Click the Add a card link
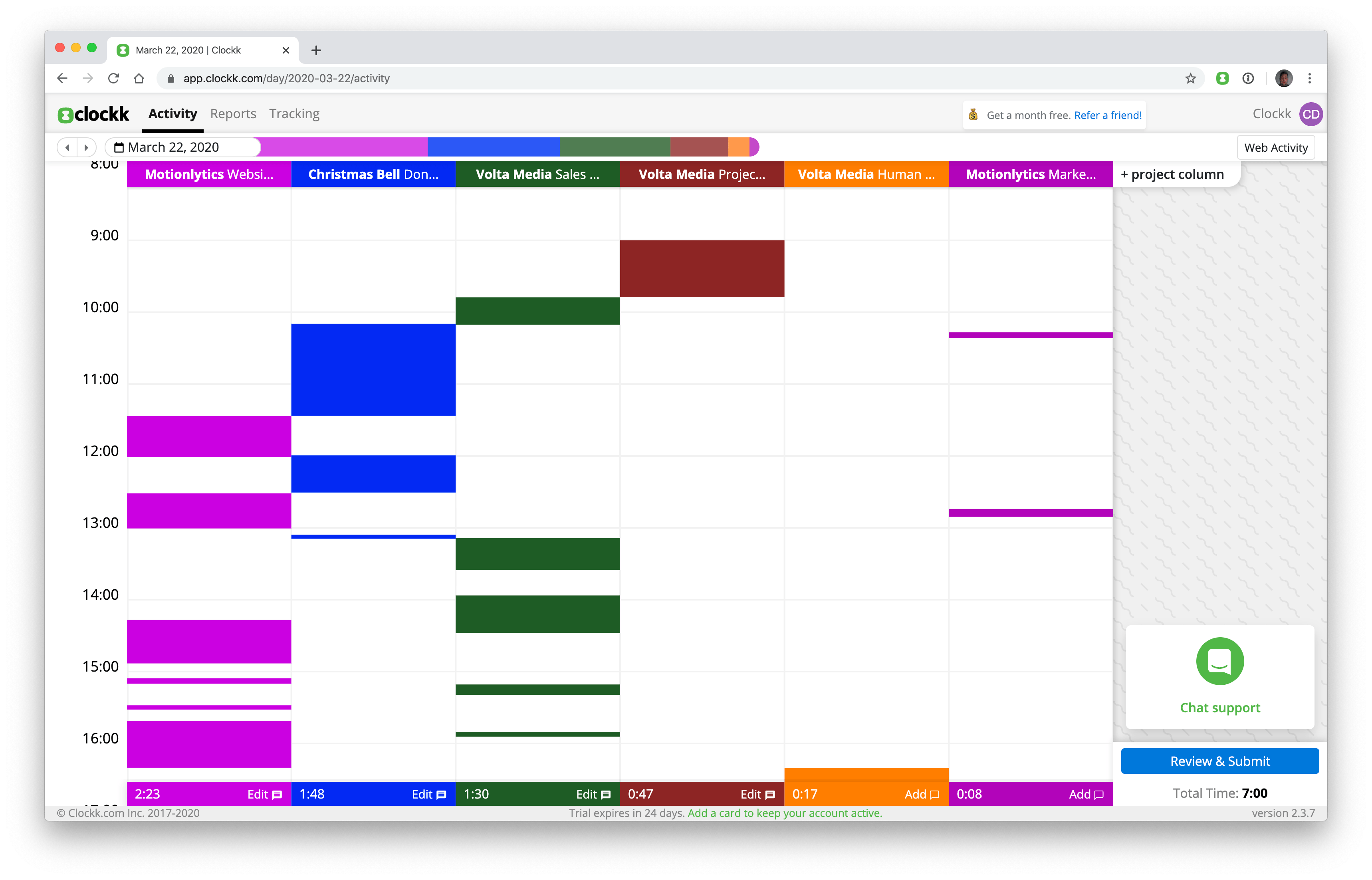Image resolution: width=1372 pixels, height=880 pixels. pos(785,813)
